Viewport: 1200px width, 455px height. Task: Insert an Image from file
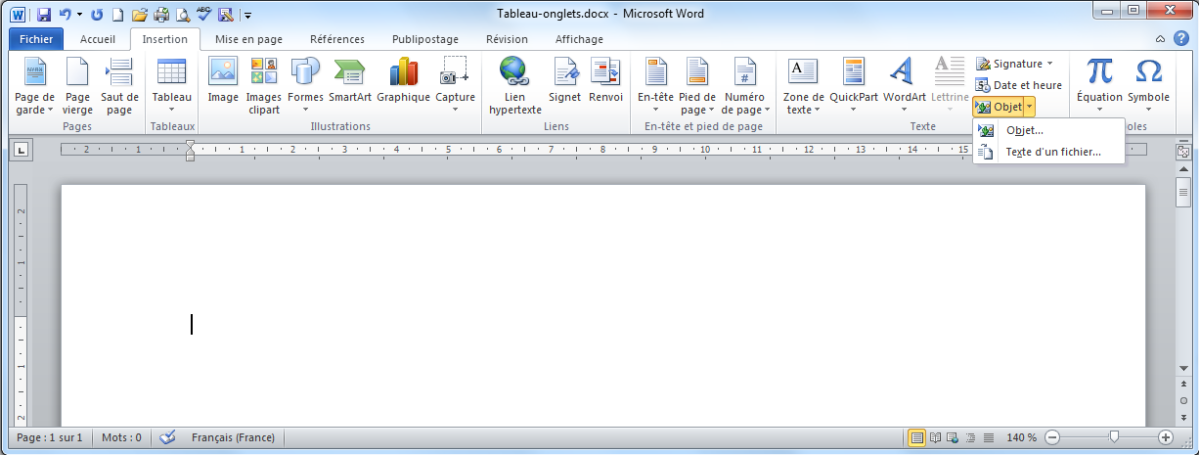pyautogui.click(x=223, y=81)
